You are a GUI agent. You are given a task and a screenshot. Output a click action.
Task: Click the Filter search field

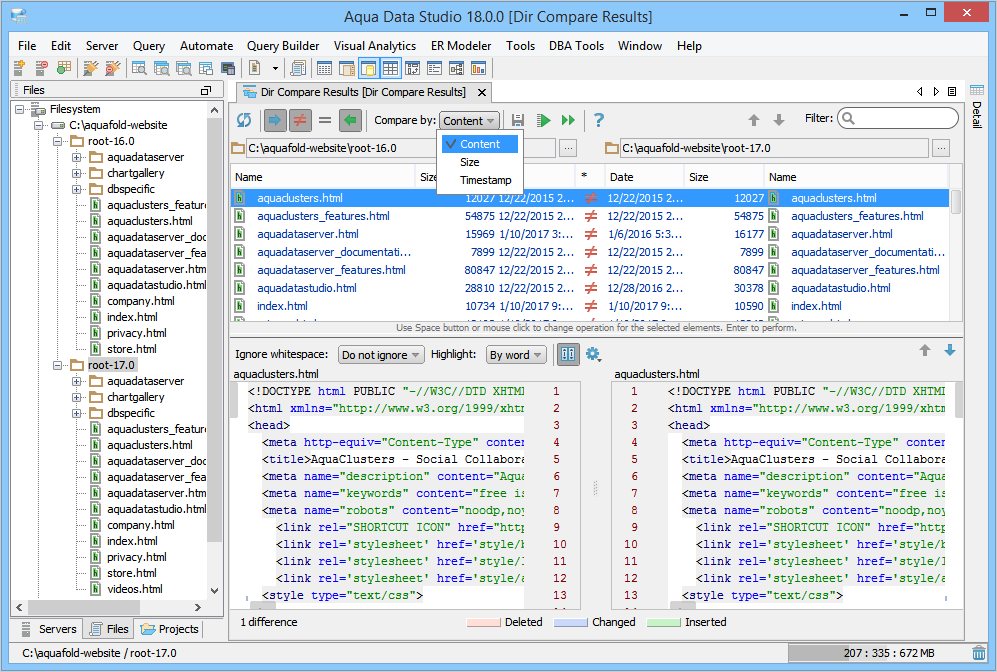898,118
